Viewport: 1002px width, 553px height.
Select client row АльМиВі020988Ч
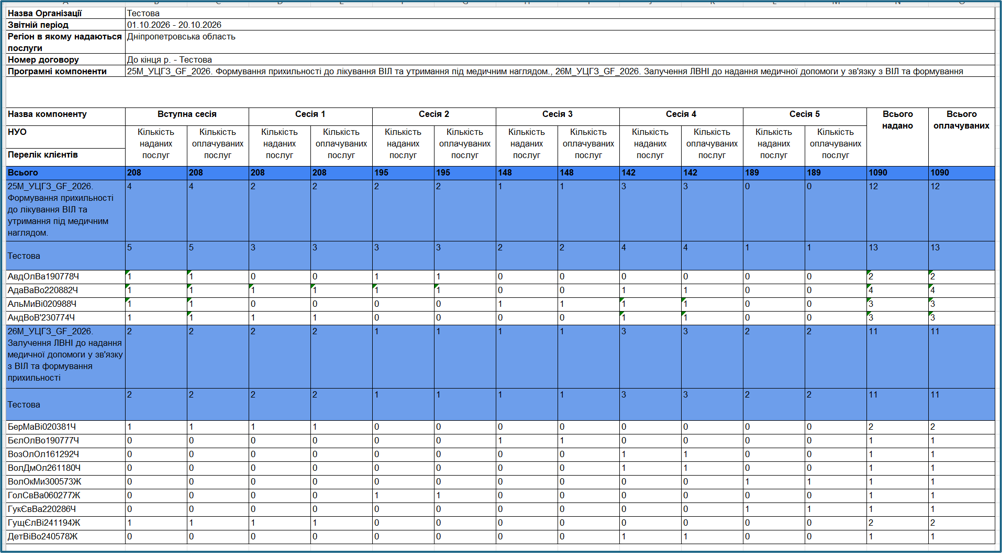point(66,304)
